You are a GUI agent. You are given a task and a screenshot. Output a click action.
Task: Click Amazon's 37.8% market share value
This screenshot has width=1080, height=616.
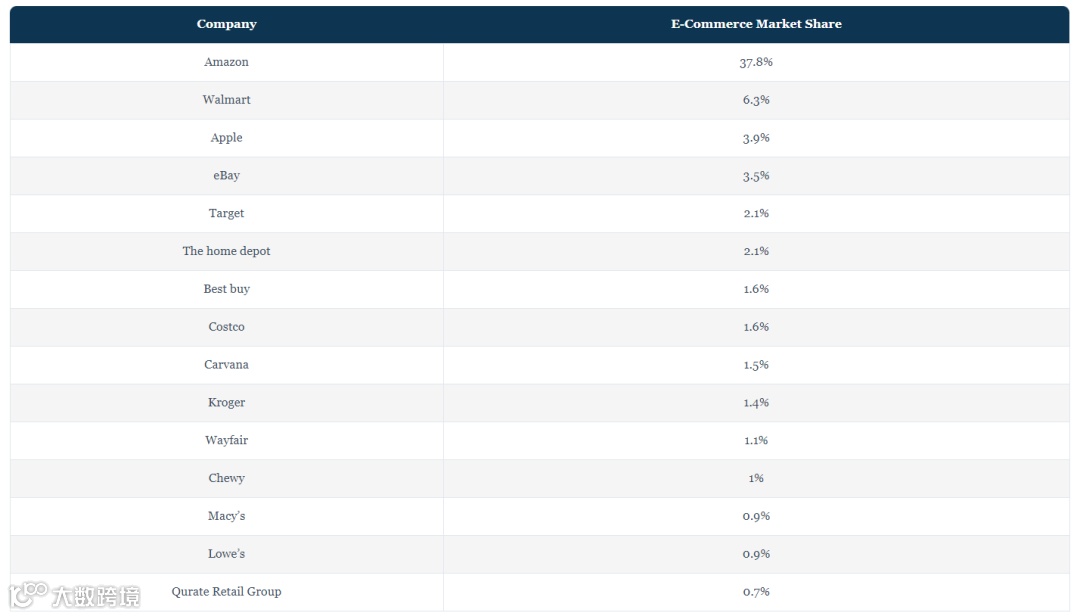[756, 62]
